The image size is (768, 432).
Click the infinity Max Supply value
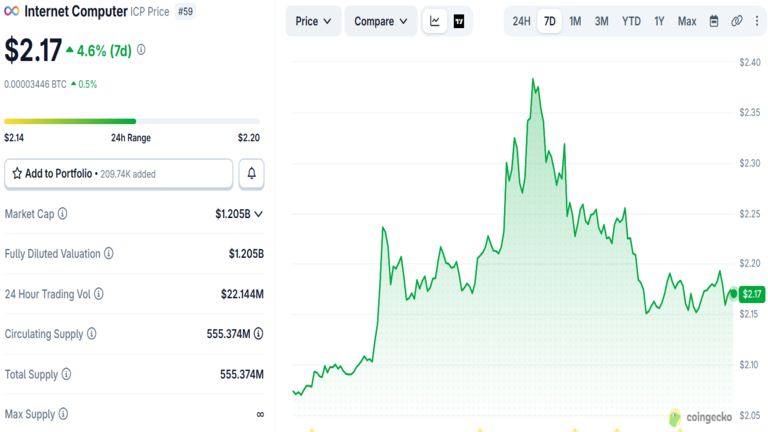(260, 414)
